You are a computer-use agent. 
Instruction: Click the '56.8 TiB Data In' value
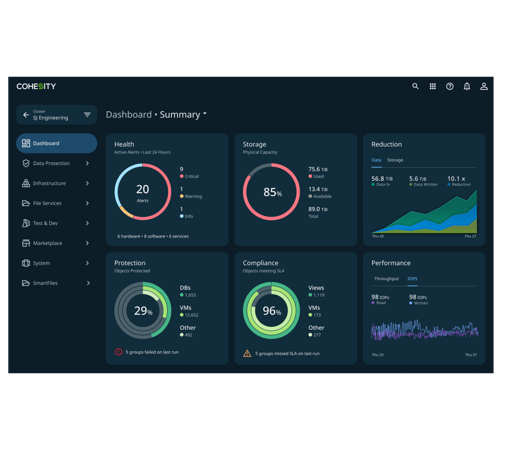click(382, 181)
